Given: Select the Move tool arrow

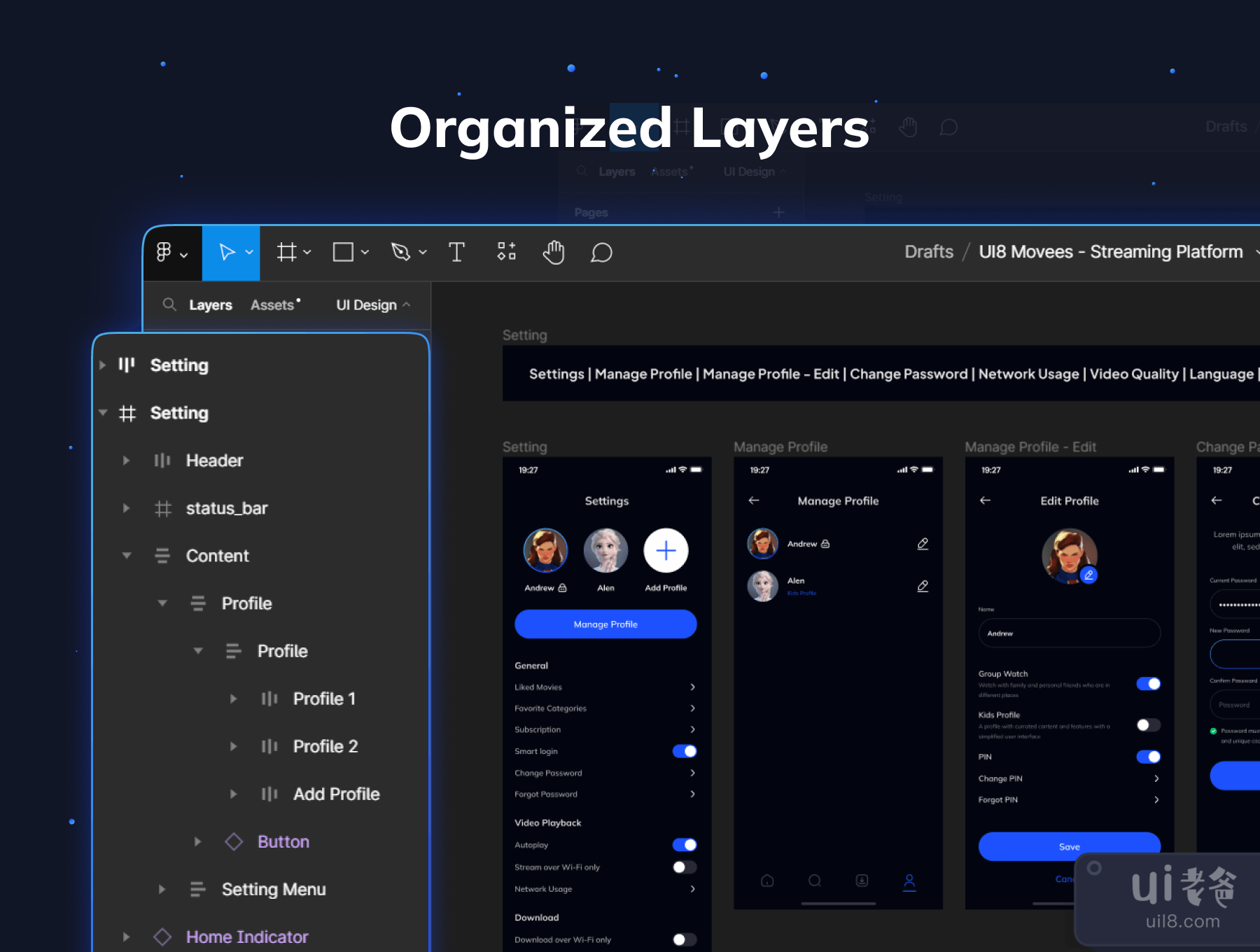Looking at the screenshot, I should [x=227, y=252].
